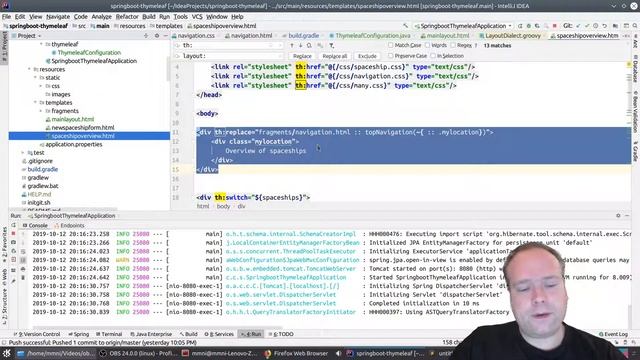Open the Refactor menu
The width and height of the screenshot is (640, 360).
tap(127, 17)
